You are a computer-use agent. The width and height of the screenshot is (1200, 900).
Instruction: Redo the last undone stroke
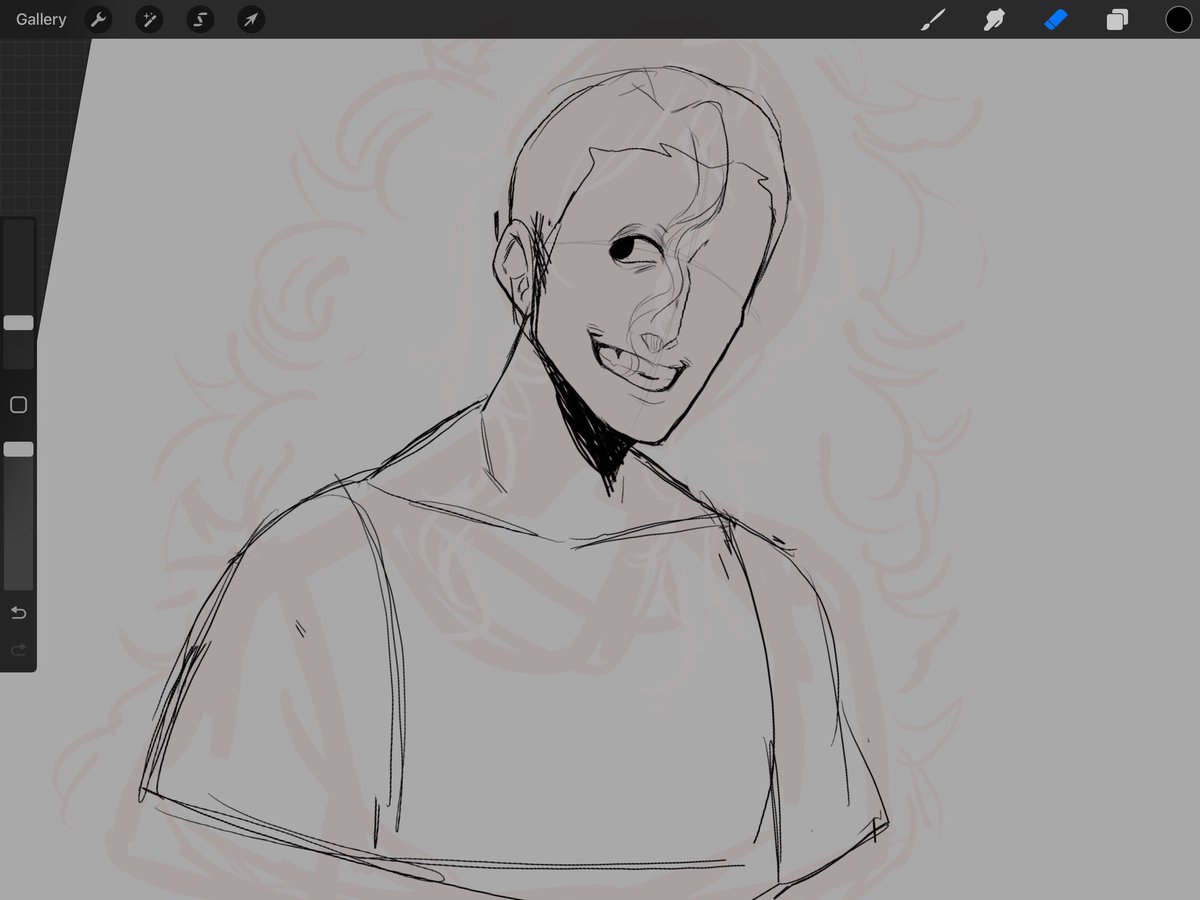(18, 650)
